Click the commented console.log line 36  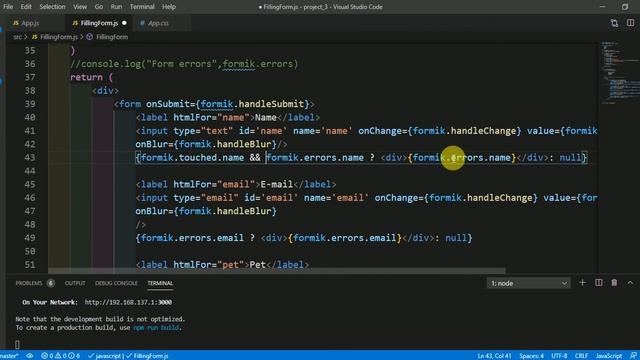tap(184, 64)
